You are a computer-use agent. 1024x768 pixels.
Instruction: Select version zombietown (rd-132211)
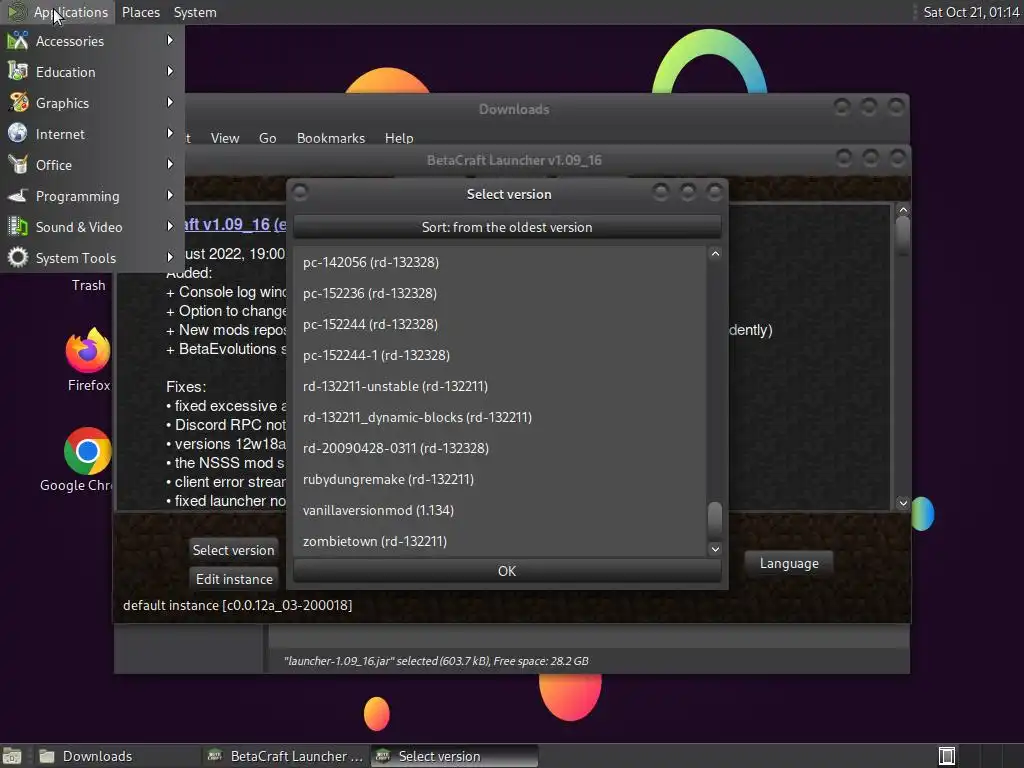point(500,541)
